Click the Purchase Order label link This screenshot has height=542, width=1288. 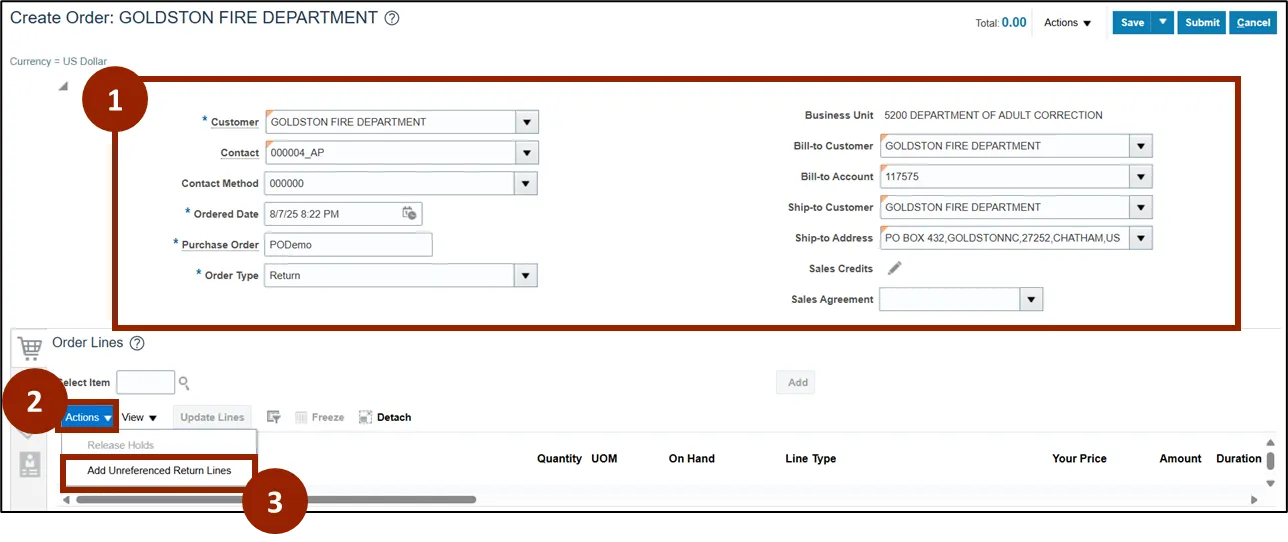(x=220, y=245)
